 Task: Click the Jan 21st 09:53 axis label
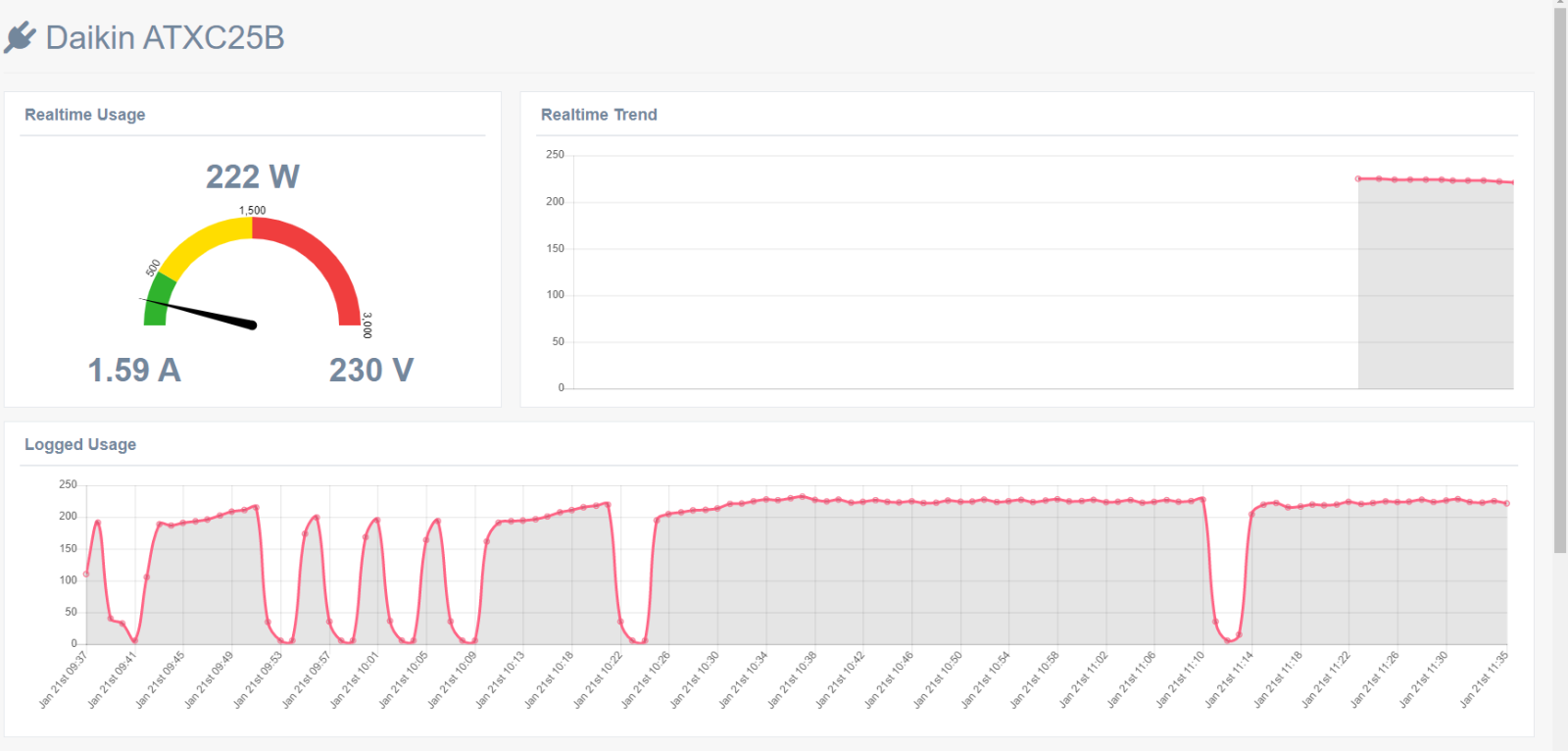257,679
